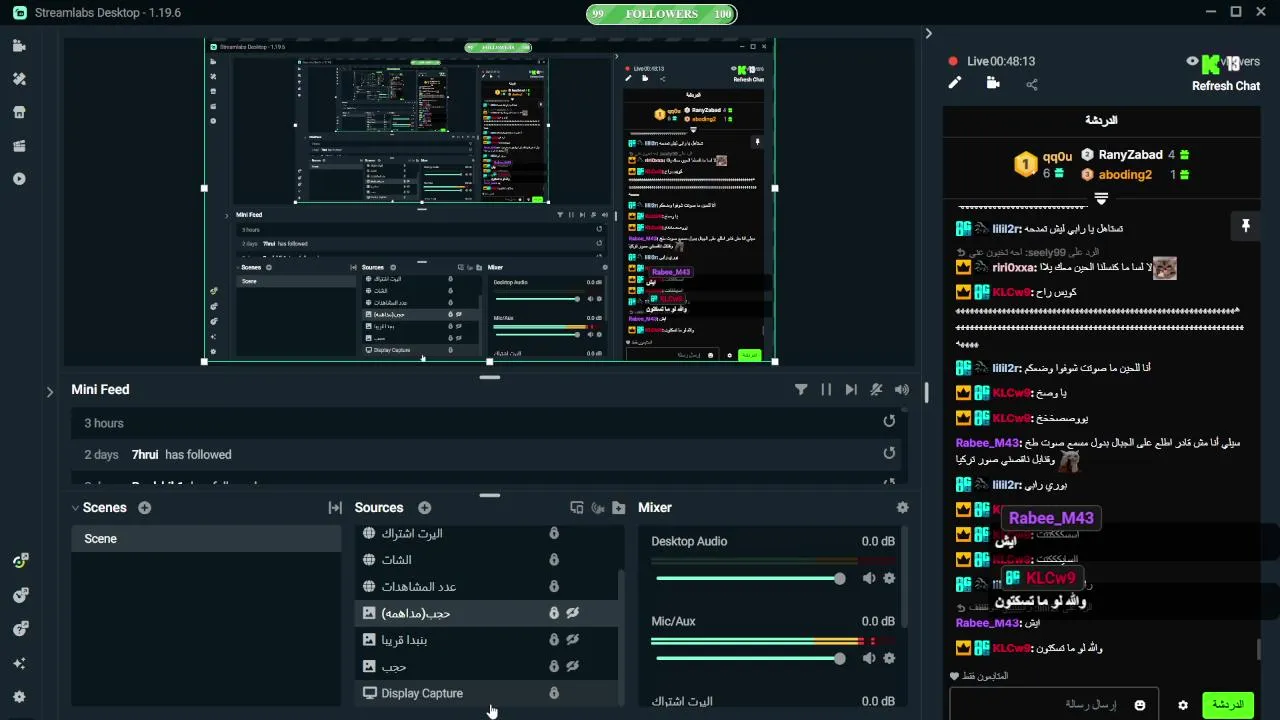Mute Mic/Aux speaker icon
The image size is (1280, 720).
(869, 658)
